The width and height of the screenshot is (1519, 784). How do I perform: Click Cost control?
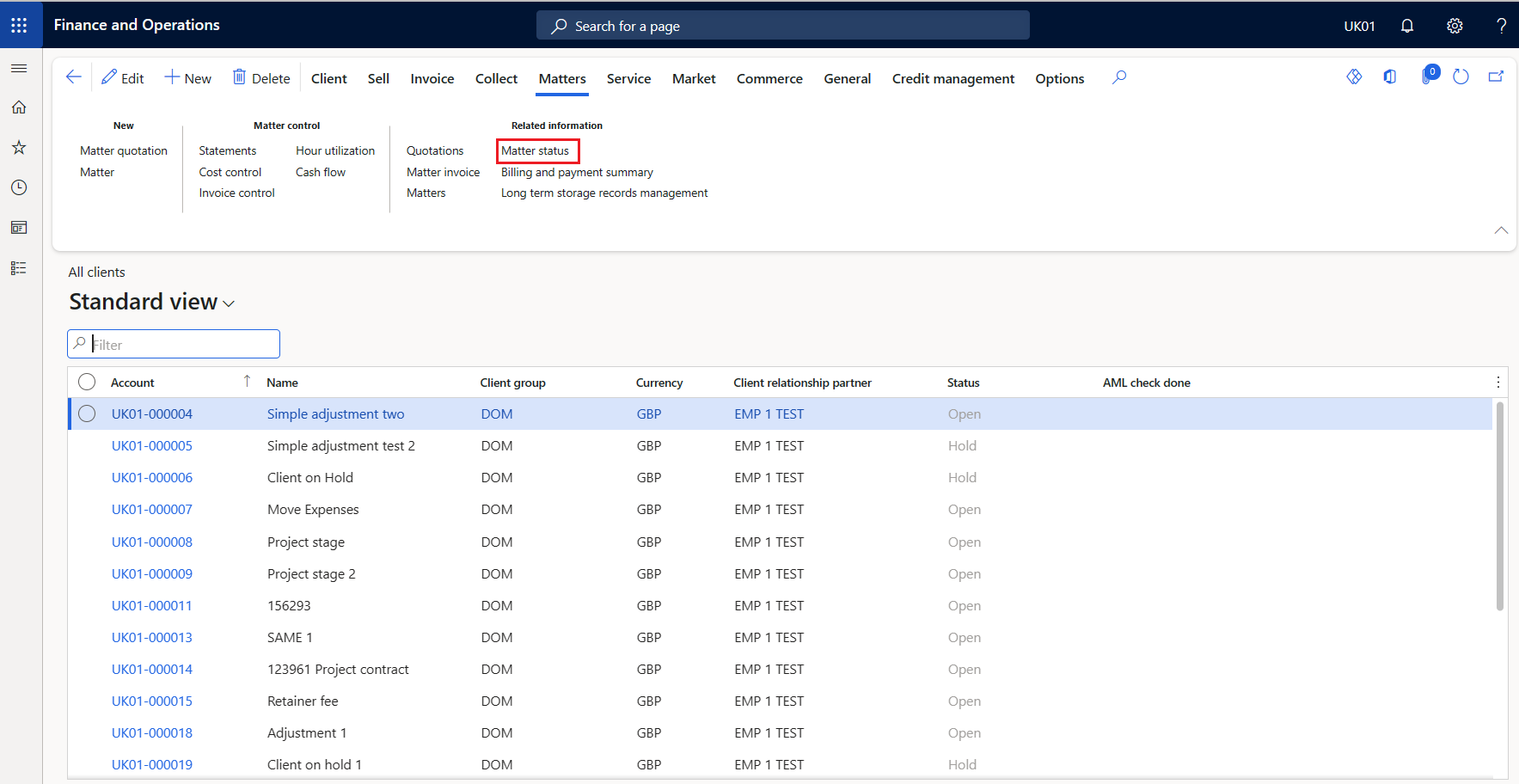pos(230,172)
